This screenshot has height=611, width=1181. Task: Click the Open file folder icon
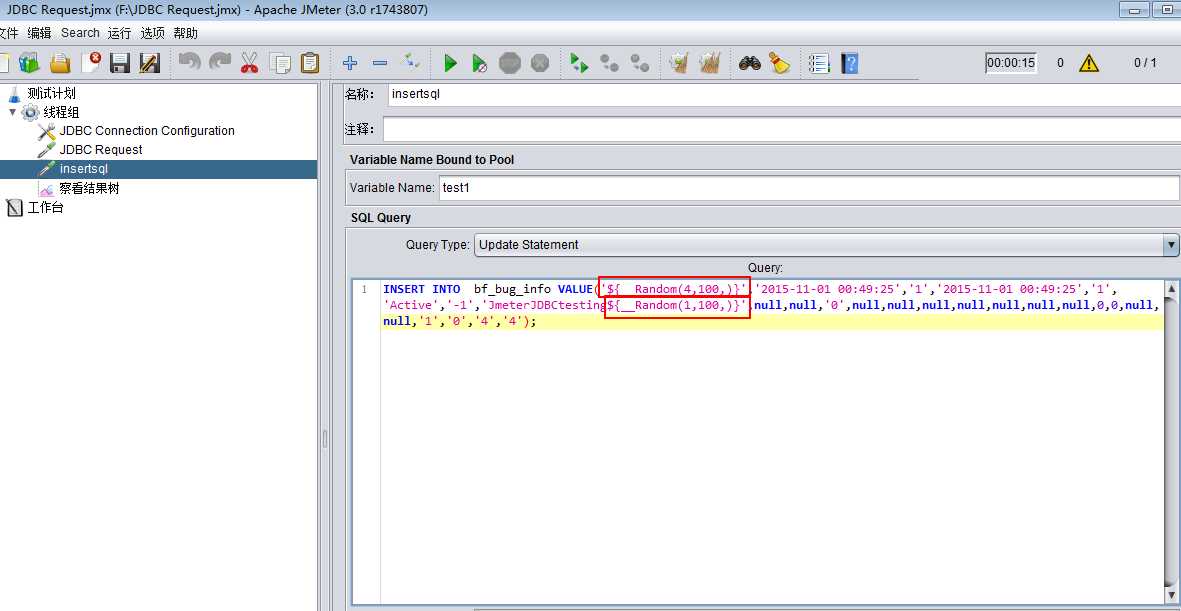coord(60,63)
